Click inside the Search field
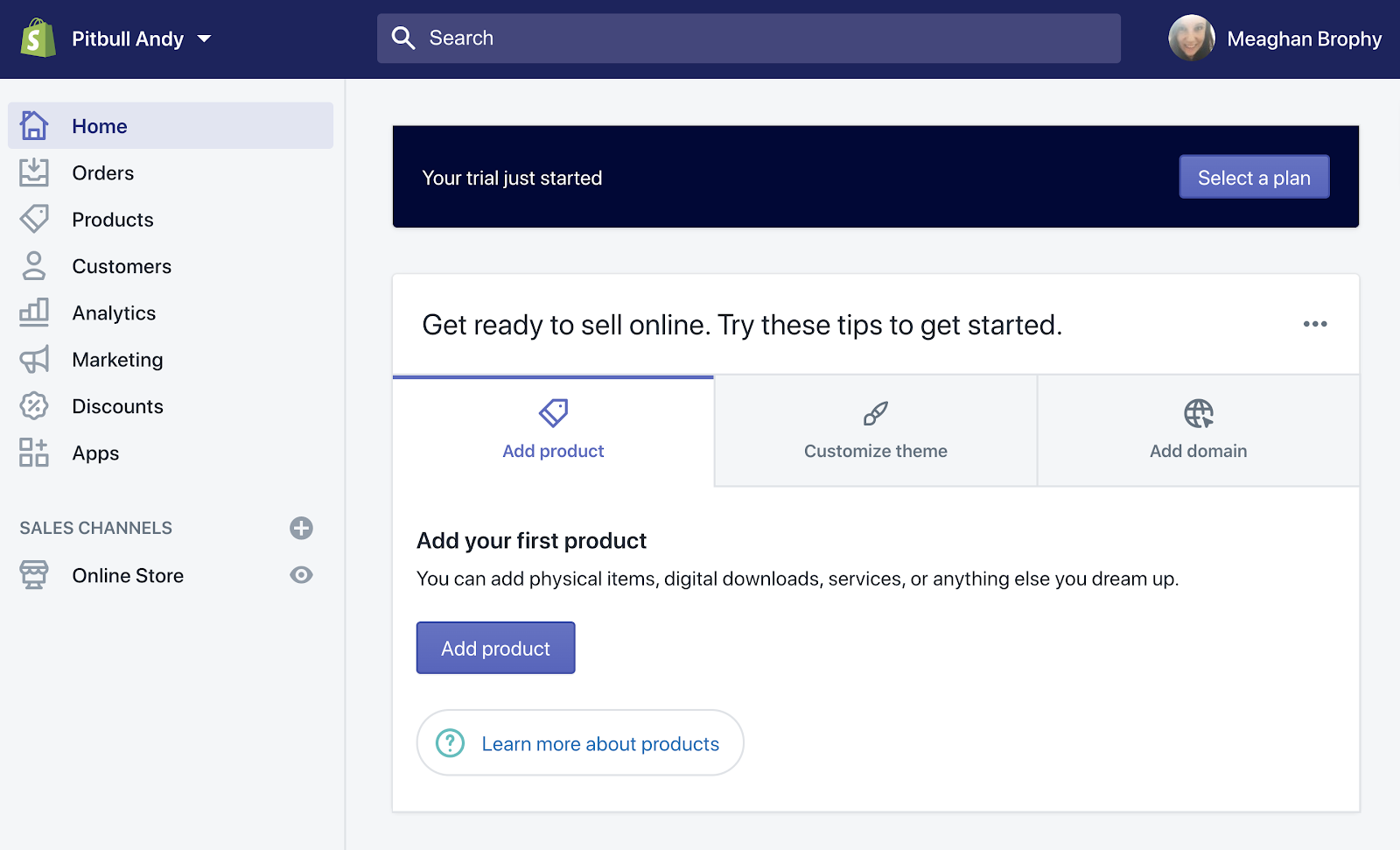Image resolution: width=1400 pixels, height=850 pixels. [744, 38]
